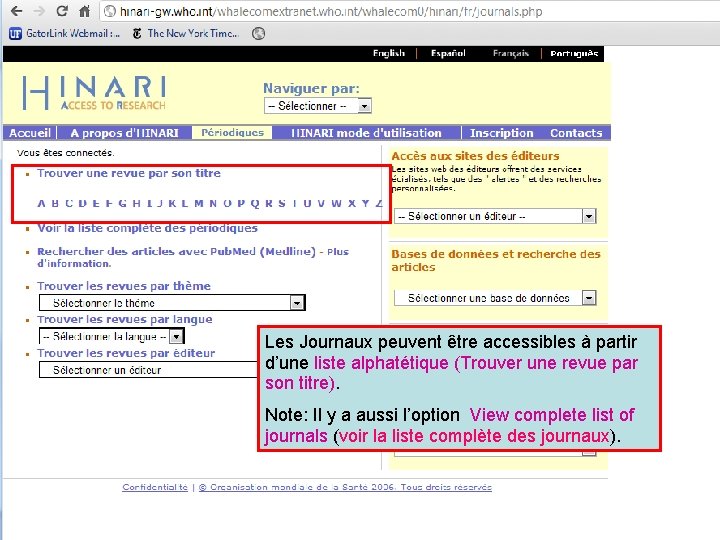Screen dimensions: 720x540
Task: Browse journals starting with letter K
Action: pyautogui.click(x=172, y=203)
